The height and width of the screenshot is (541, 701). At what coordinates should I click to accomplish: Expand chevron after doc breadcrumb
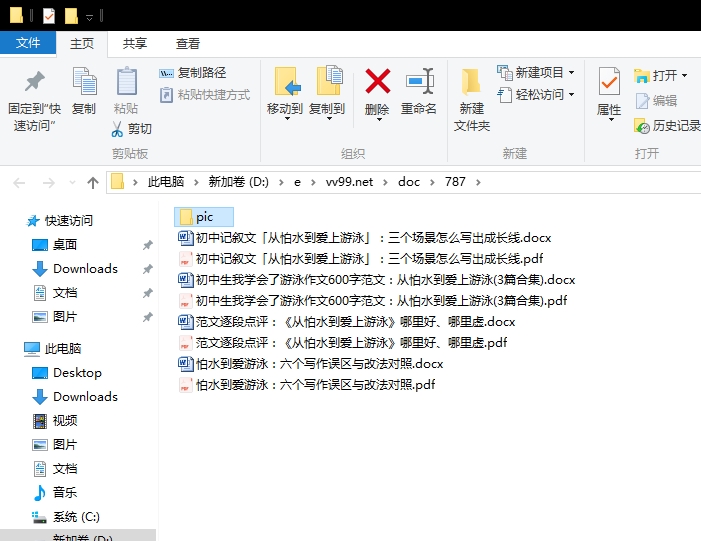pos(432,182)
